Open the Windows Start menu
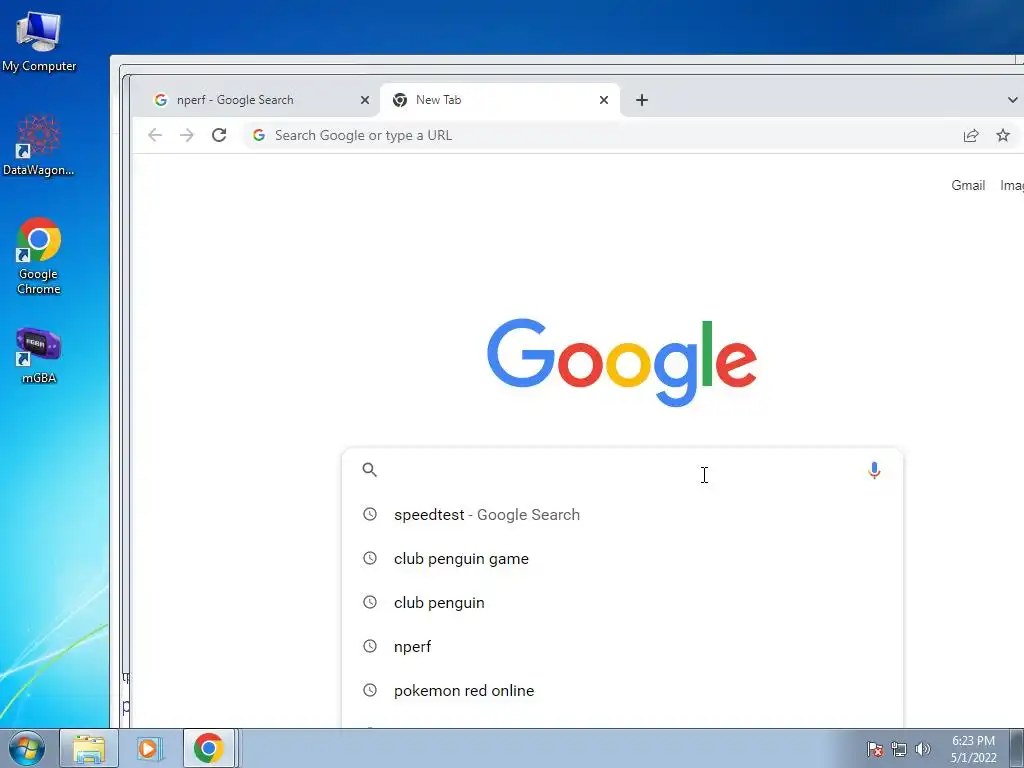 [x=26, y=748]
